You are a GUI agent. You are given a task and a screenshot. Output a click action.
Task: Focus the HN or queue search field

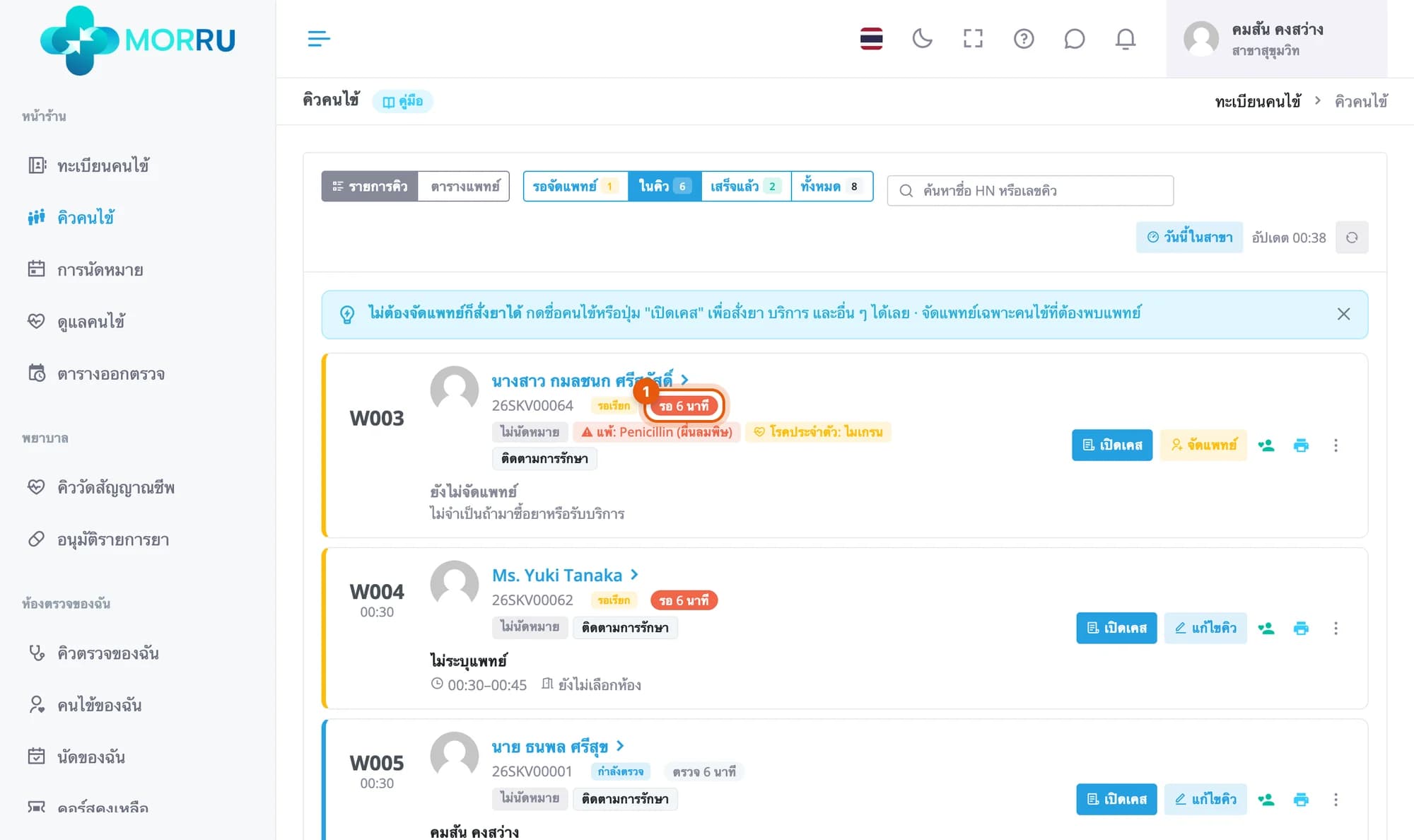coord(1030,191)
